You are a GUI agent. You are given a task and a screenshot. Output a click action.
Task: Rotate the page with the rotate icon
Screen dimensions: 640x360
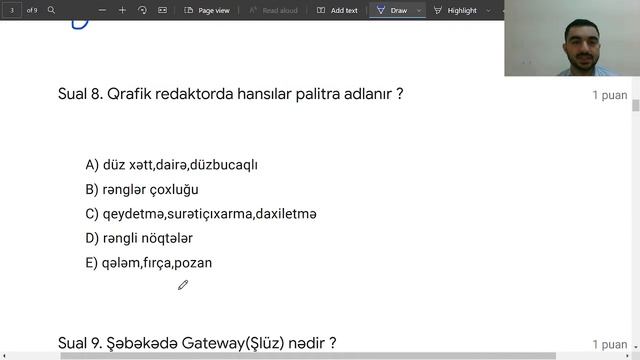(142, 10)
